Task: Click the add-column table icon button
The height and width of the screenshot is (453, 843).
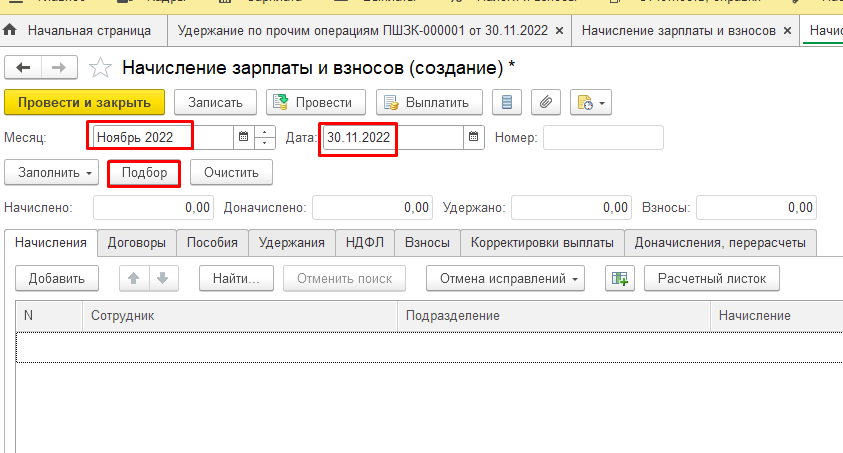Action: click(x=619, y=278)
